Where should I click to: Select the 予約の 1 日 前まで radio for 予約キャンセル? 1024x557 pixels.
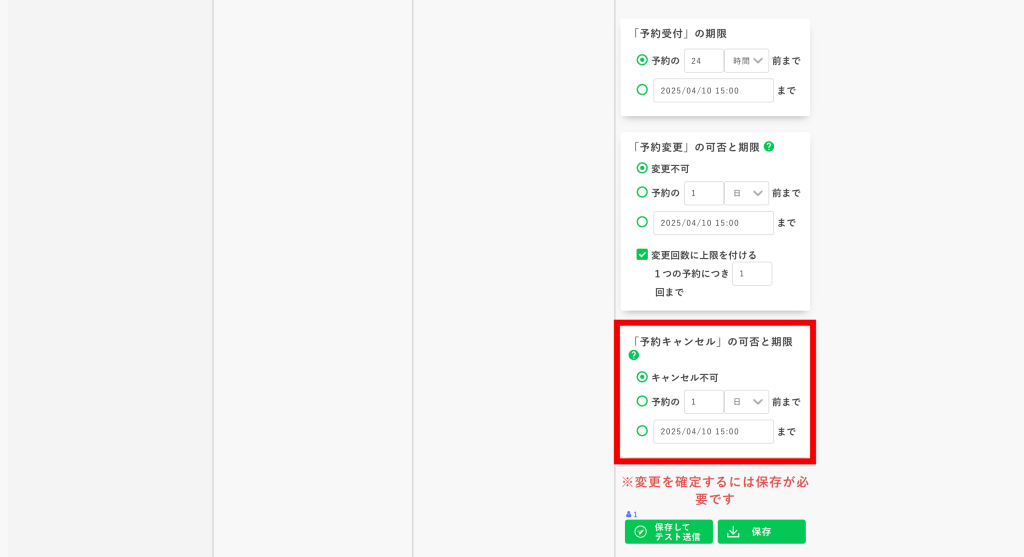642,401
